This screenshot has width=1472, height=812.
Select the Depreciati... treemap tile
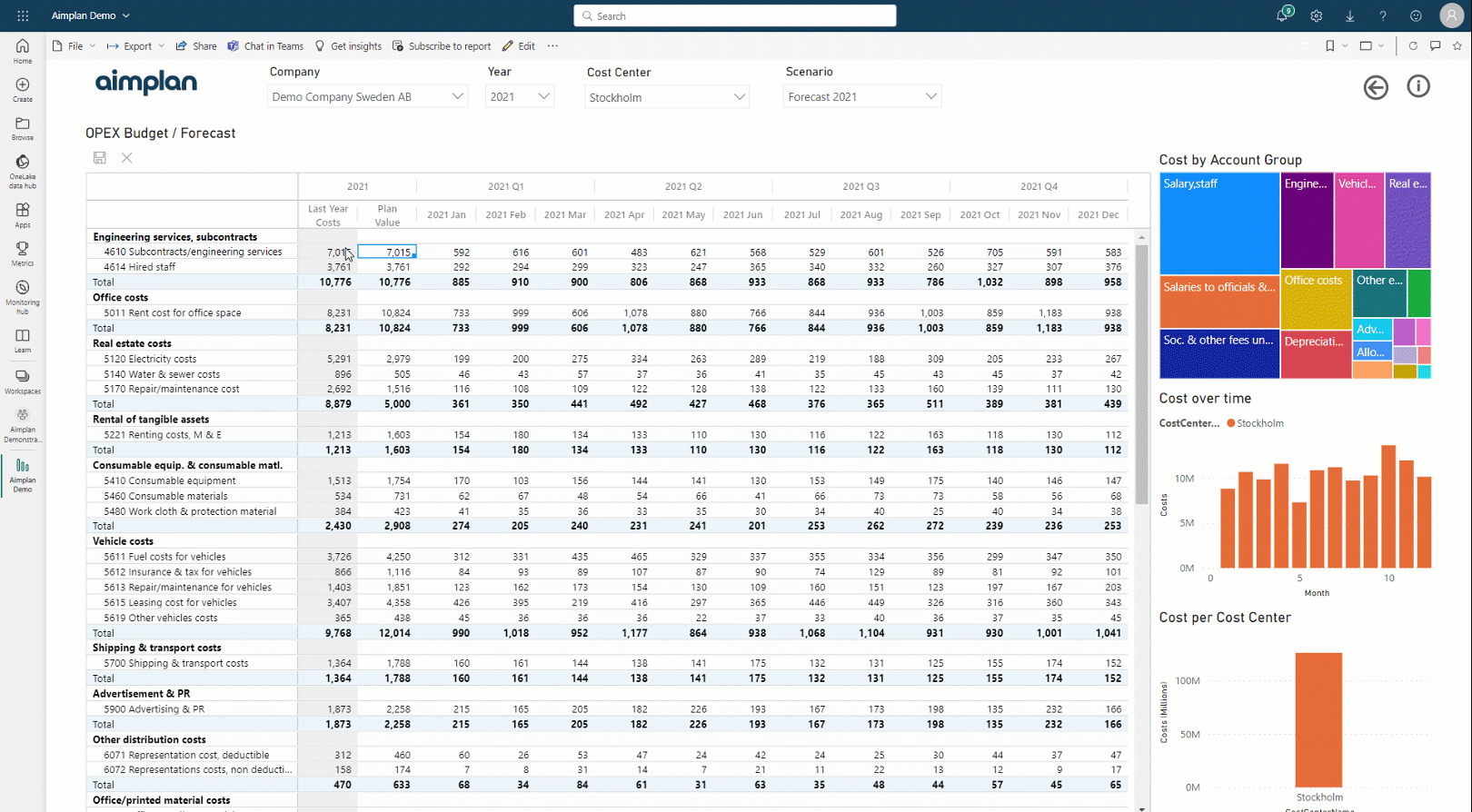pos(1316,354)
